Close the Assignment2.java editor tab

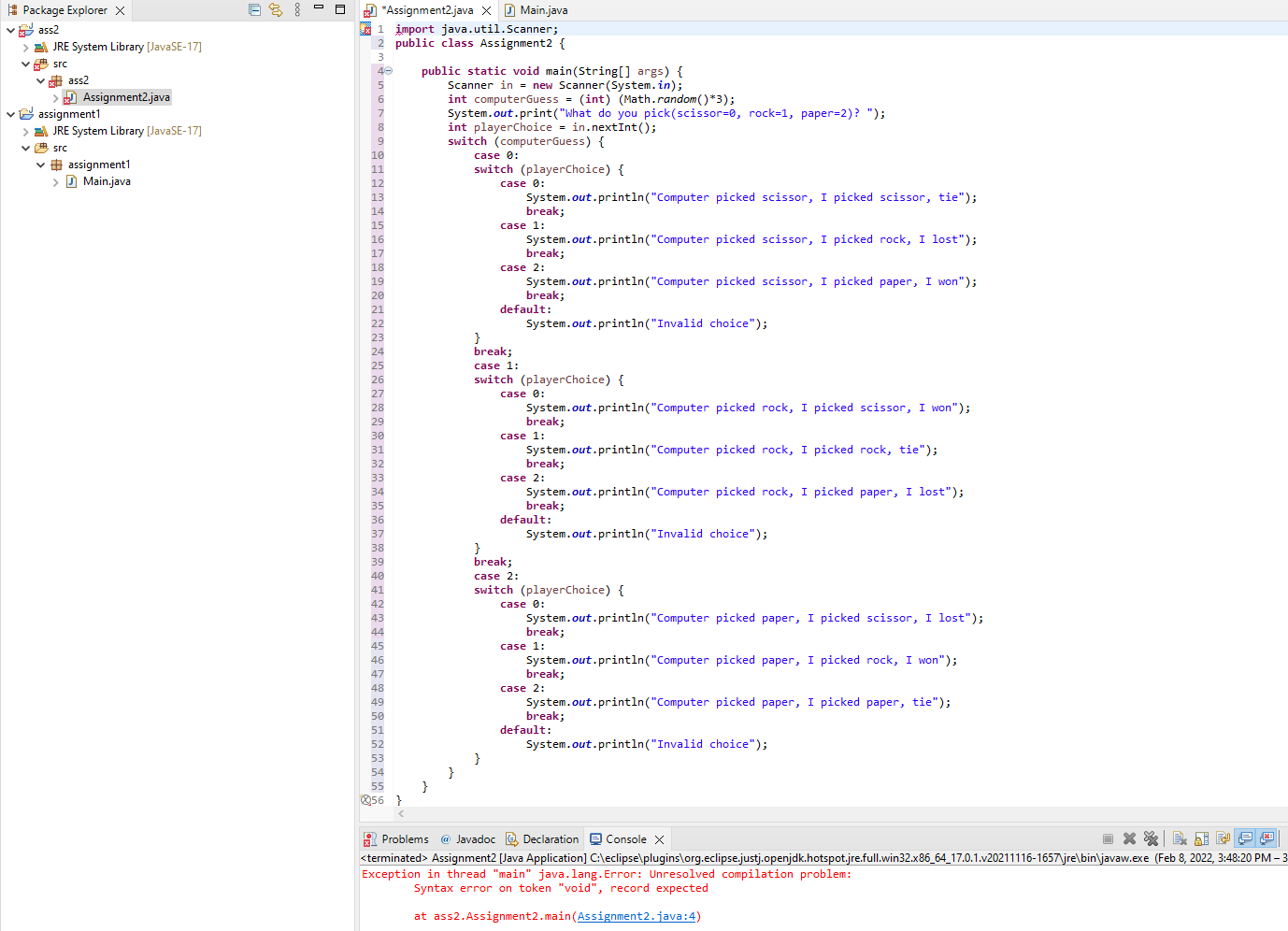tap(486, 10)
